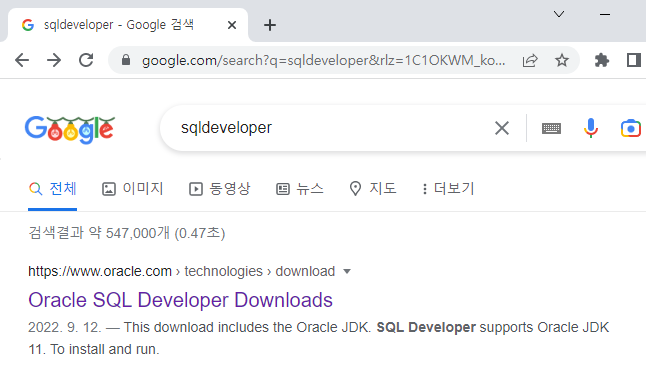Bookmark this page with the star icon
Viewport: 646px width, 379px height.
(562, 61)
